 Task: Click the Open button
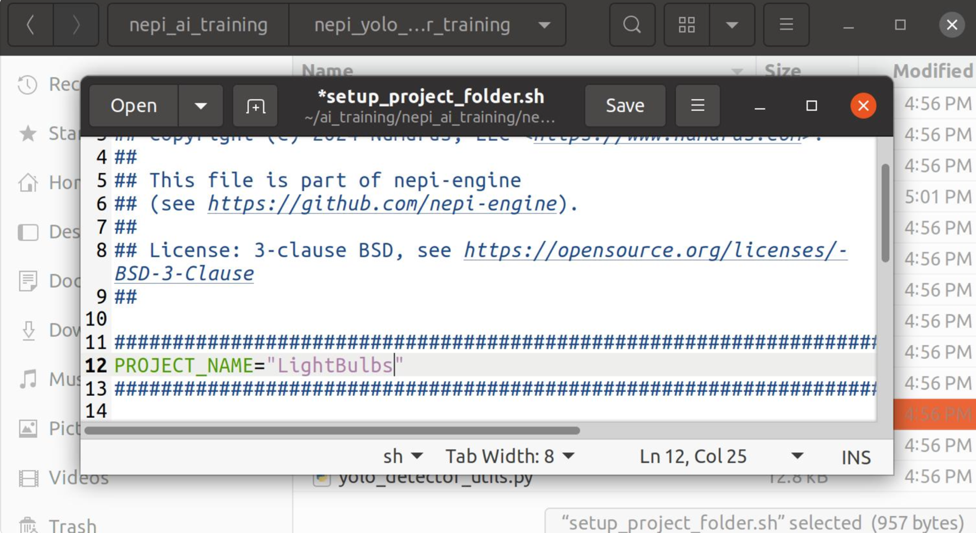[134, 106]
